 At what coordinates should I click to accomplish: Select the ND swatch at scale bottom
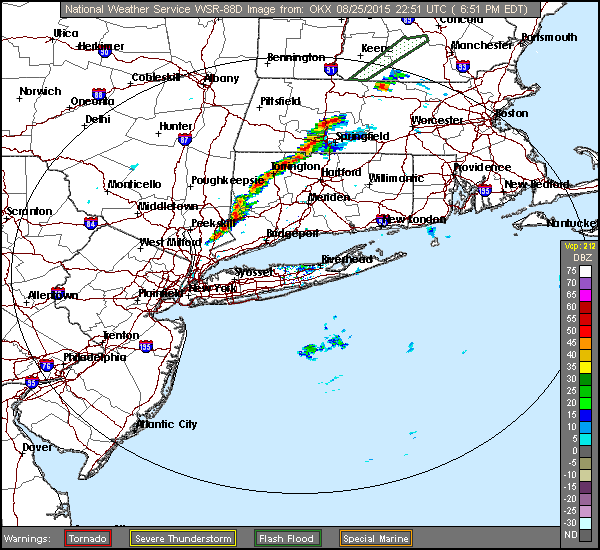[x=585, y=535]
